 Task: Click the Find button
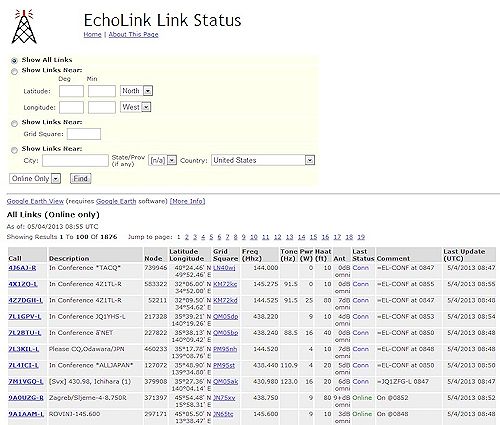click(x=80, y=179)
